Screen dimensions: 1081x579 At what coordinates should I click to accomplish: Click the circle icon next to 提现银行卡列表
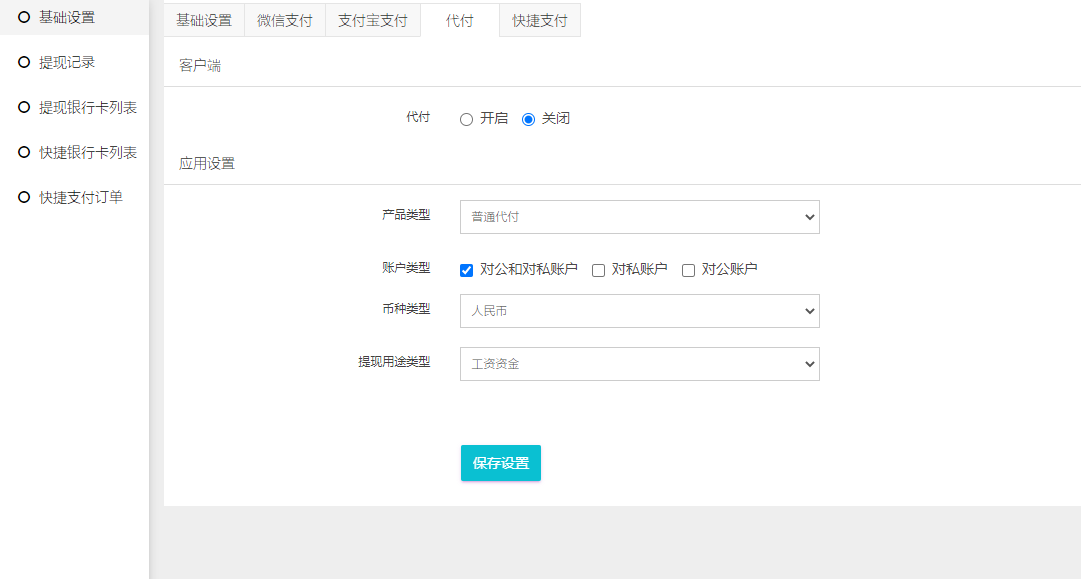tap(24, 107)
